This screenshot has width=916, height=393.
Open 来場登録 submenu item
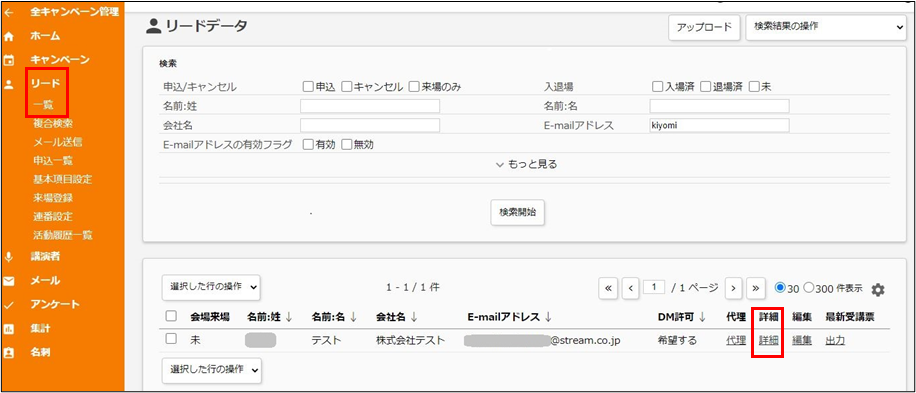tap(53, 198)
